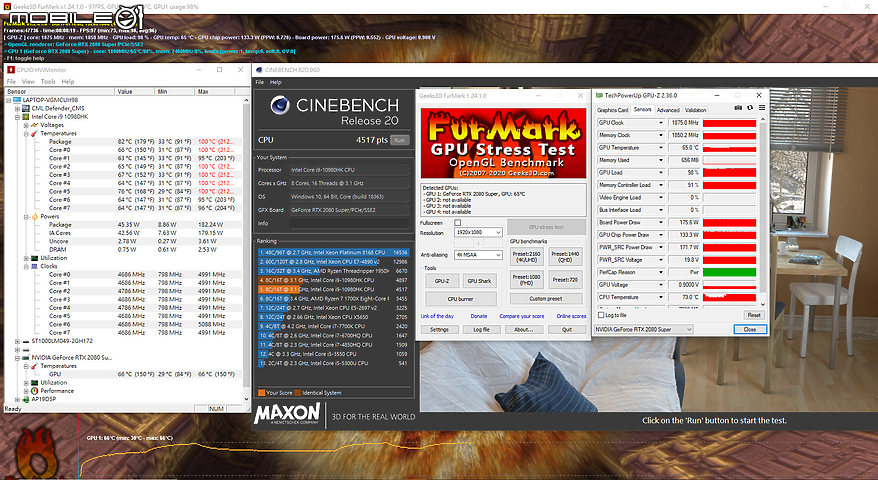Click the Run button next to CPU score
Image resolution: width=878 pixels, height=480 pixels.
tap(399, 140)
